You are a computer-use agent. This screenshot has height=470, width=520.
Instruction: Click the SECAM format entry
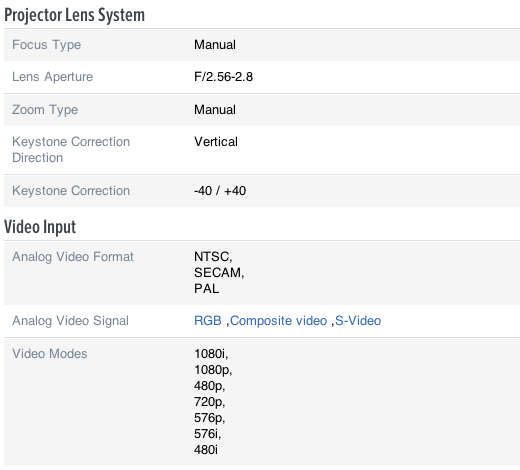(219, 273)
